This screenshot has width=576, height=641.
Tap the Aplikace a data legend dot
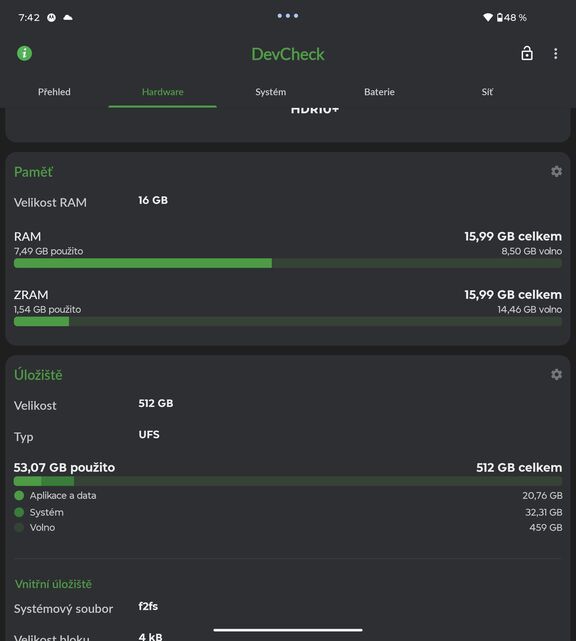pos(19,495)
